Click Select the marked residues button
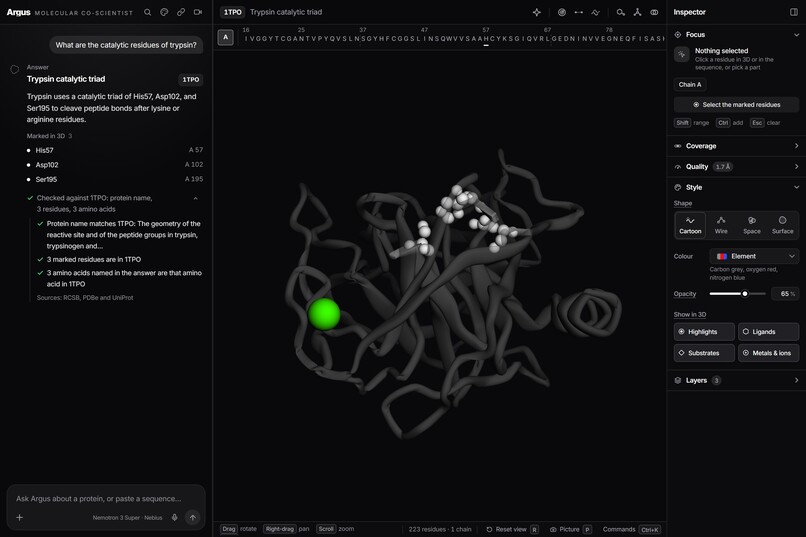The width and height of the screenshot is (806, 537). (736, 105)
